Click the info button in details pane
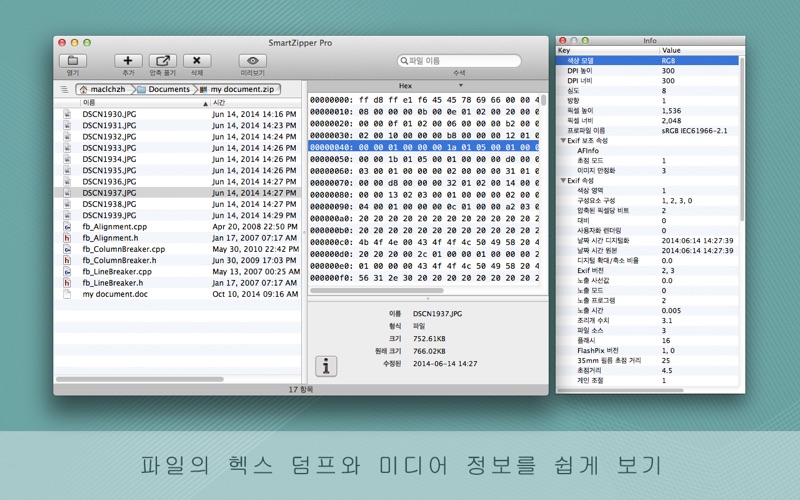 pos(326,366)
